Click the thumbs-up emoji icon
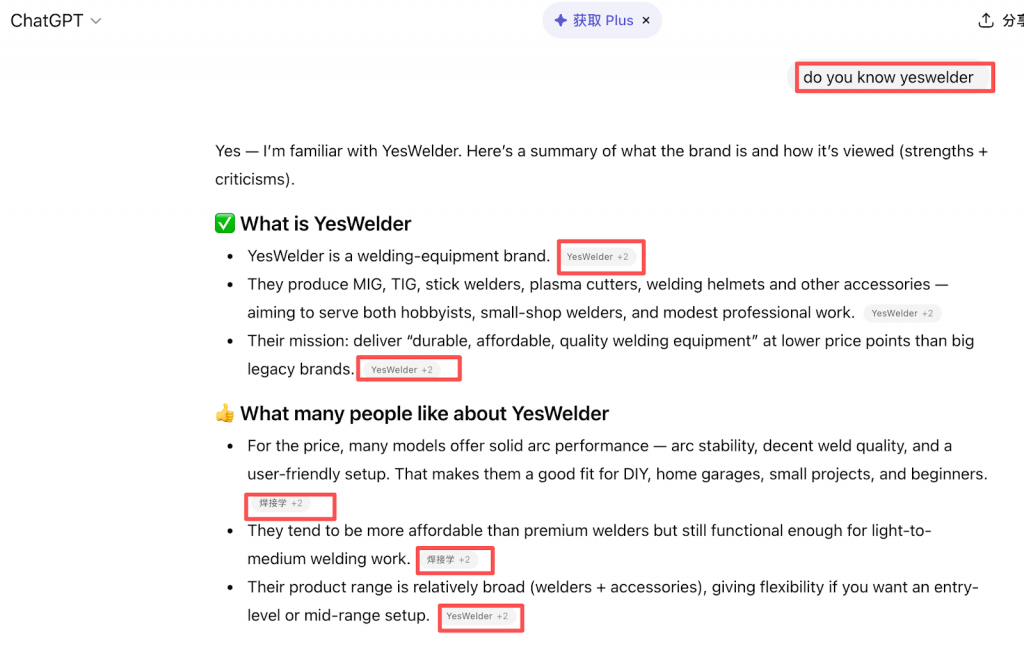 225,414
